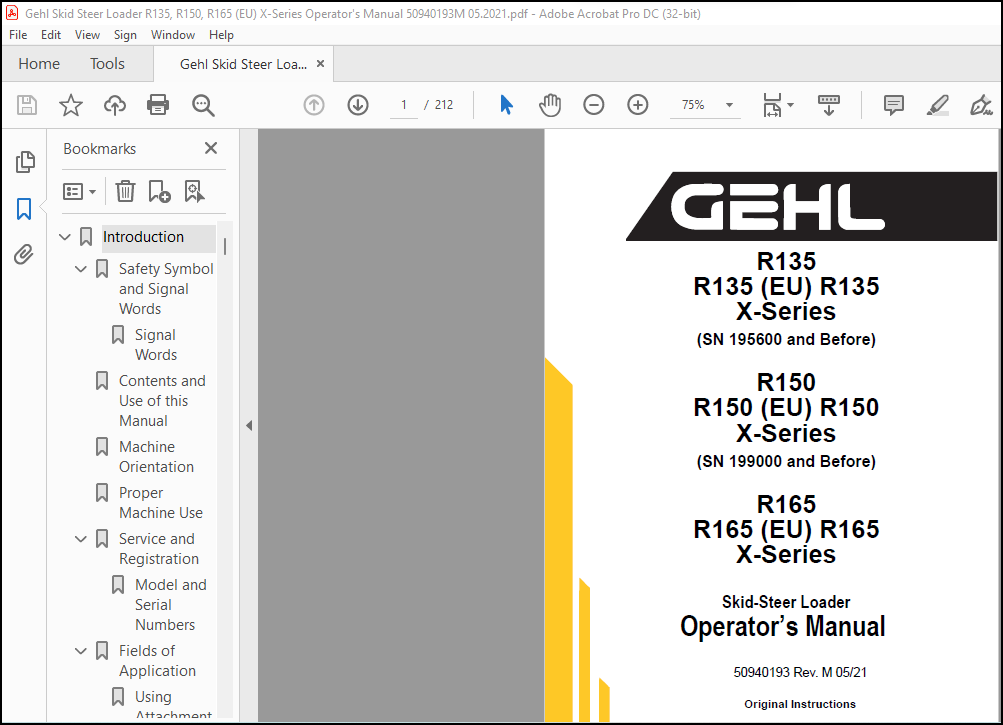The height and width of the screenshot is (725, 1003).
Task: Close the Bookmarks panel
Action: 211,148
